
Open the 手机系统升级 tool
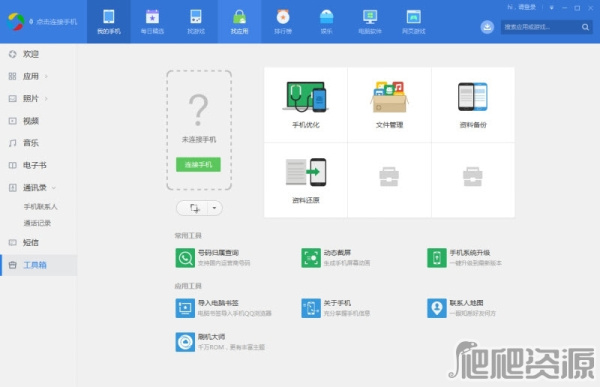[x=464, y=258]
